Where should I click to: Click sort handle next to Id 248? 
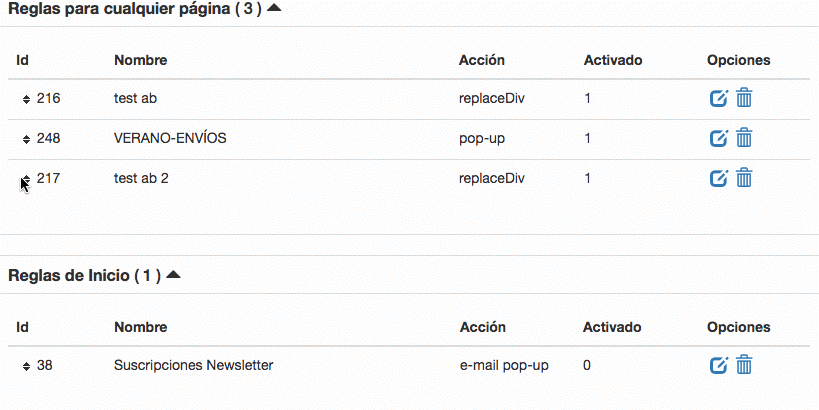pos(26,139)
